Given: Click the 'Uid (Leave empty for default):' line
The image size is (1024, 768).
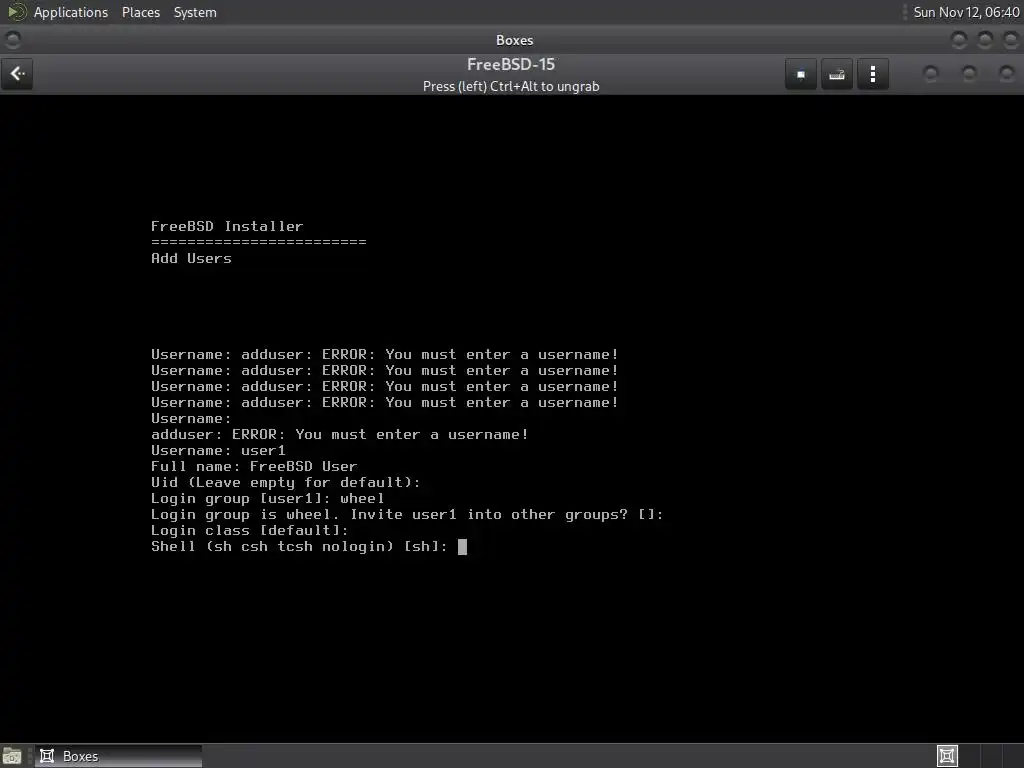Looking at the screenshot, I should click(x=285, y=483).
